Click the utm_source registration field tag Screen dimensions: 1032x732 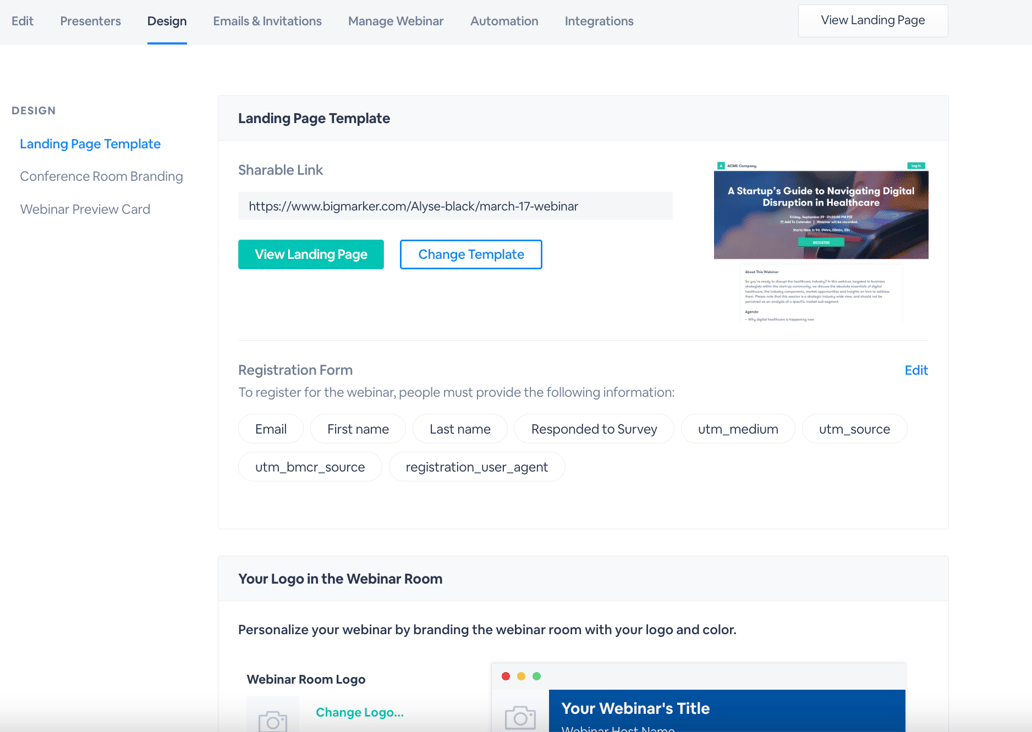click(x=854, y=428)
